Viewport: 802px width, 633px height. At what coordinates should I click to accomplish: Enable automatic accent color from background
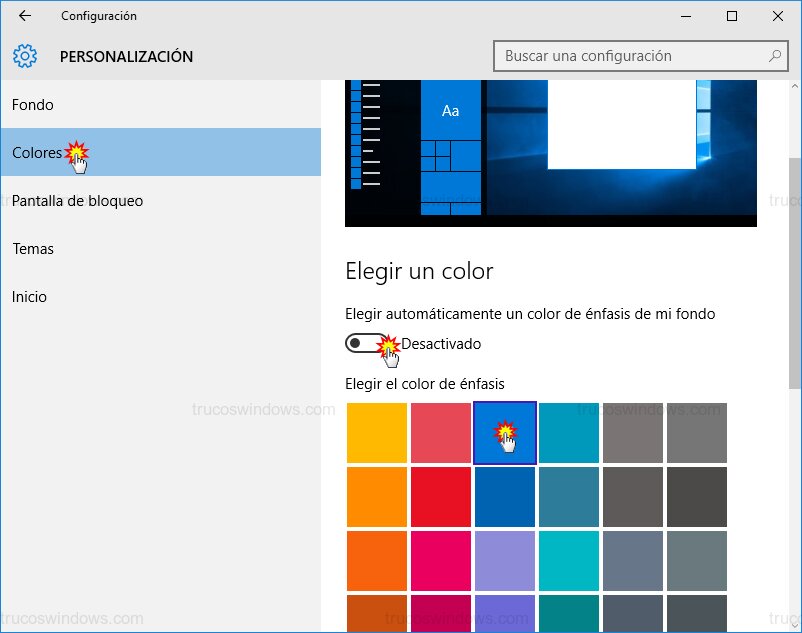(x=366, y=343)
